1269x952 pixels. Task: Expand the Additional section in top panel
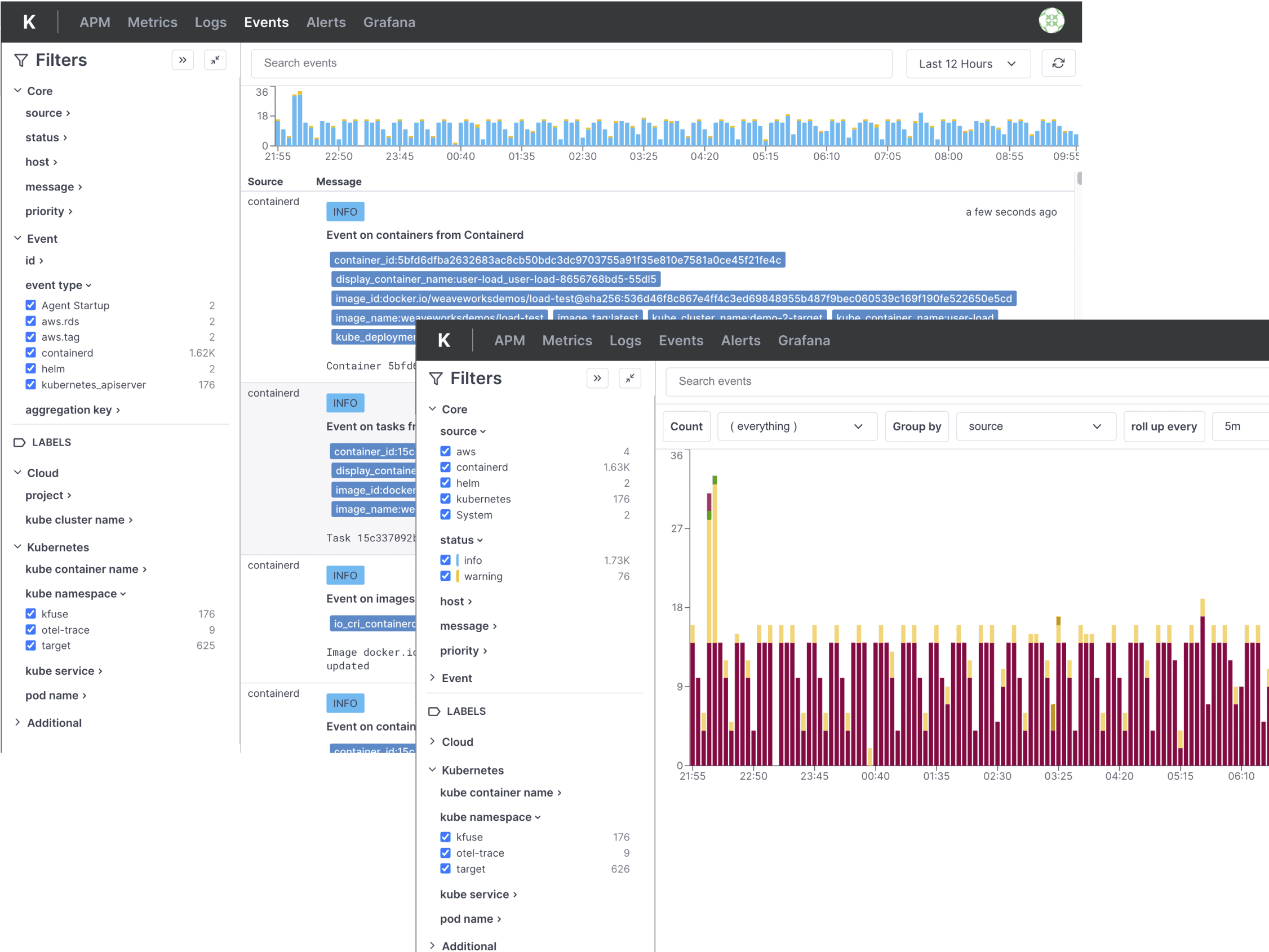(54, 723)
